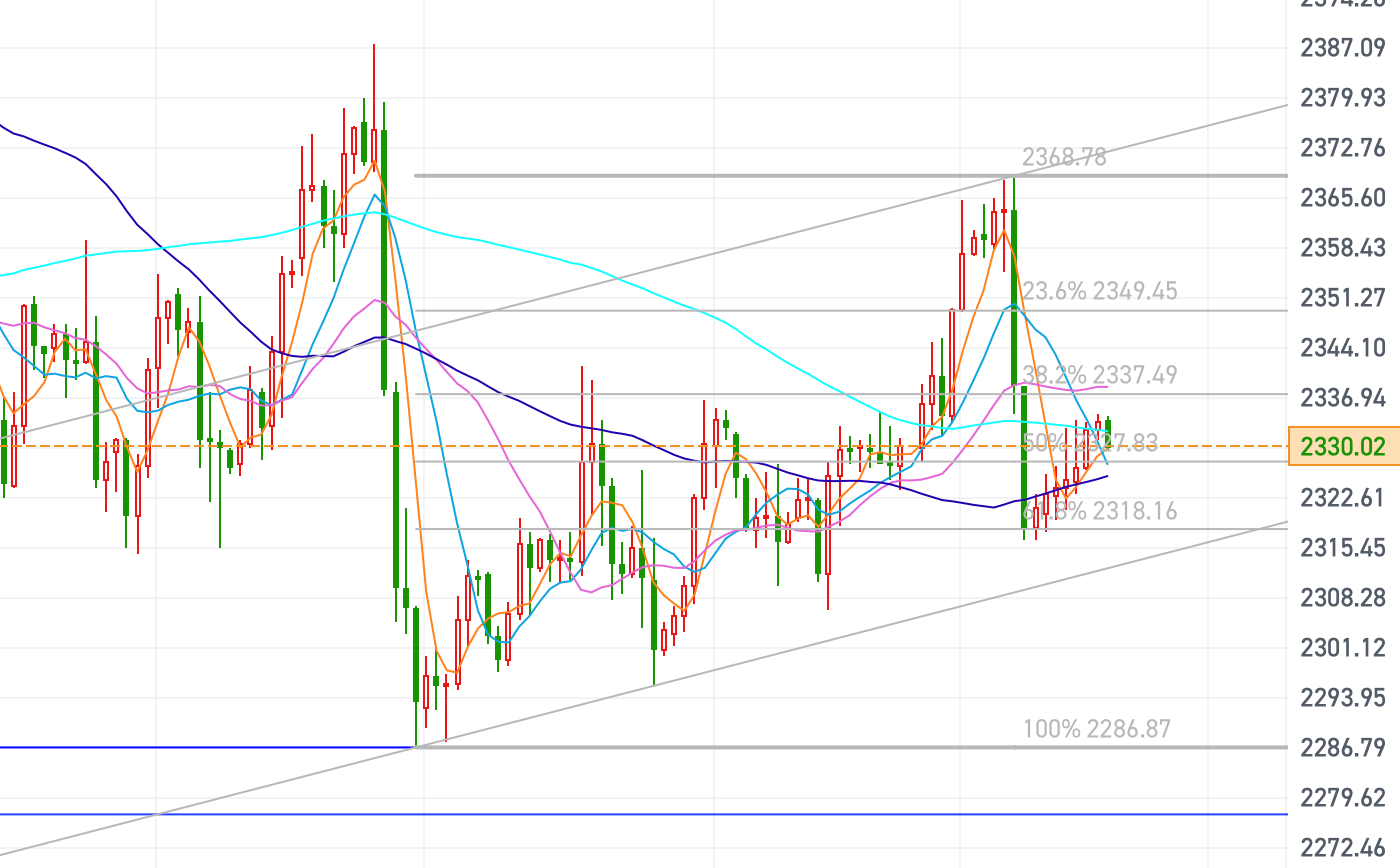Click the 2372.76 price axis value
Viewport: 1400px width, 868px height.
pos(1343,148)
